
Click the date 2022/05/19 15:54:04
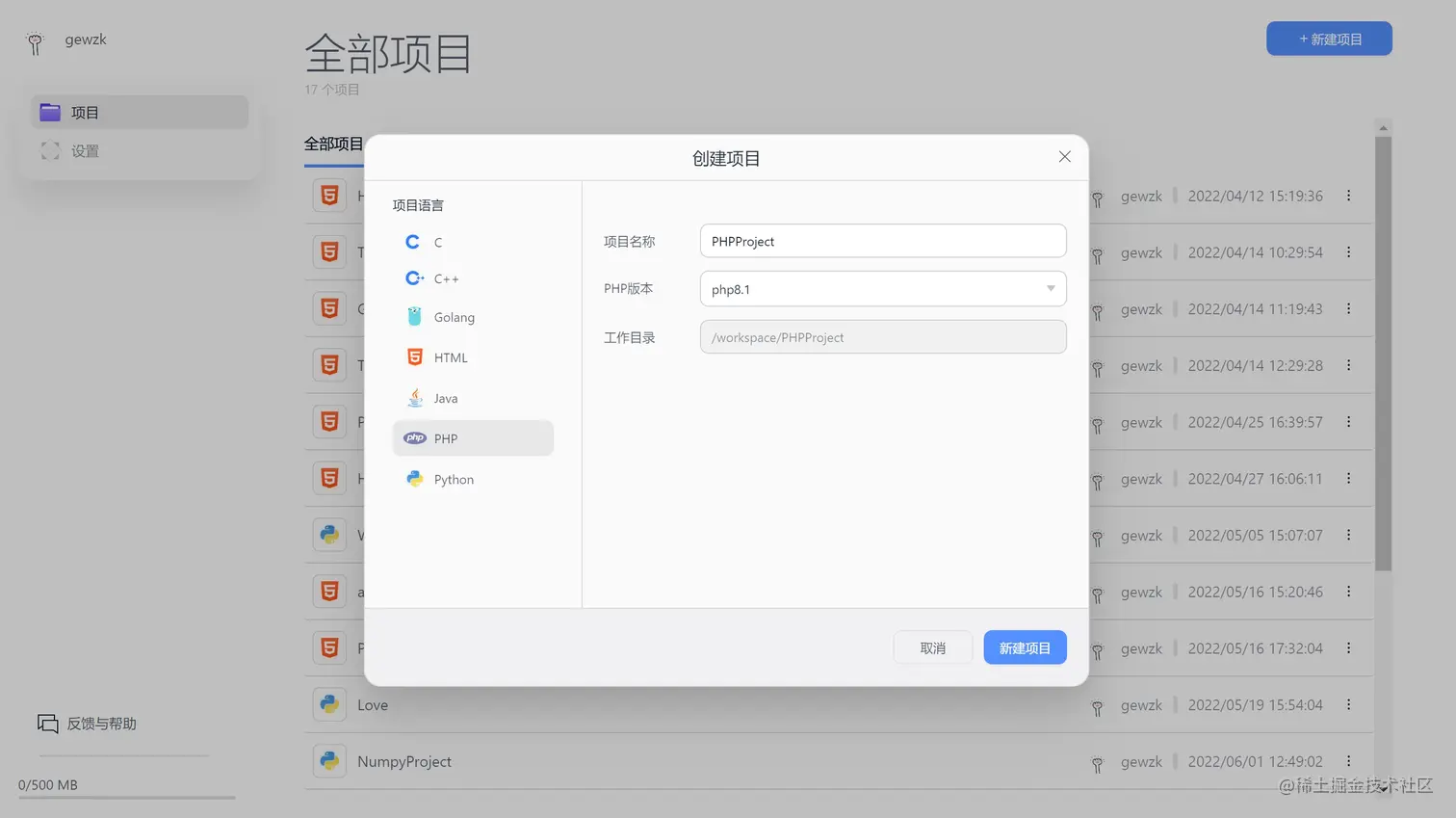click(x=1255, y=705)
